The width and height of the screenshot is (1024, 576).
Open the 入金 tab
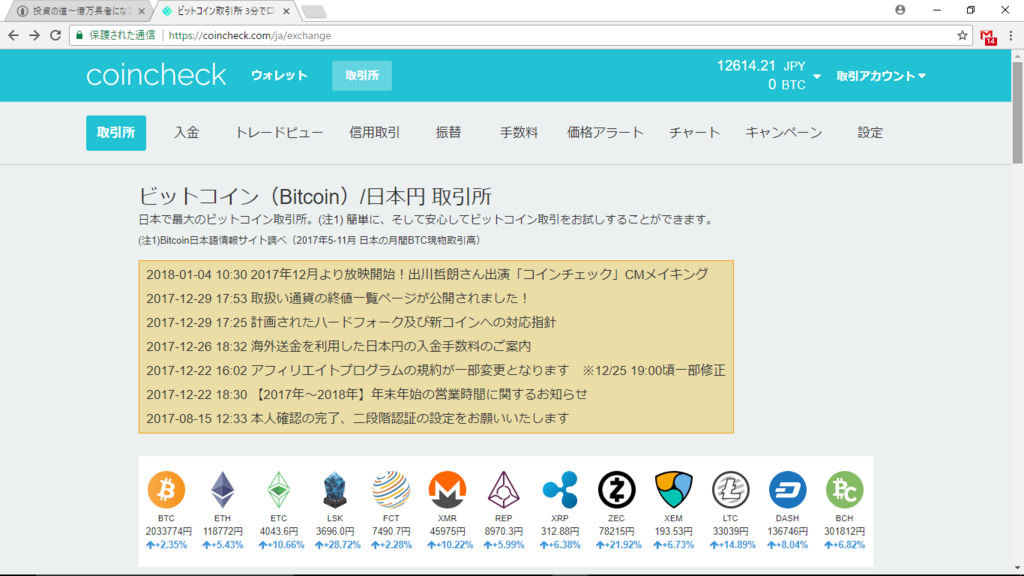click(x=186, y=133)
